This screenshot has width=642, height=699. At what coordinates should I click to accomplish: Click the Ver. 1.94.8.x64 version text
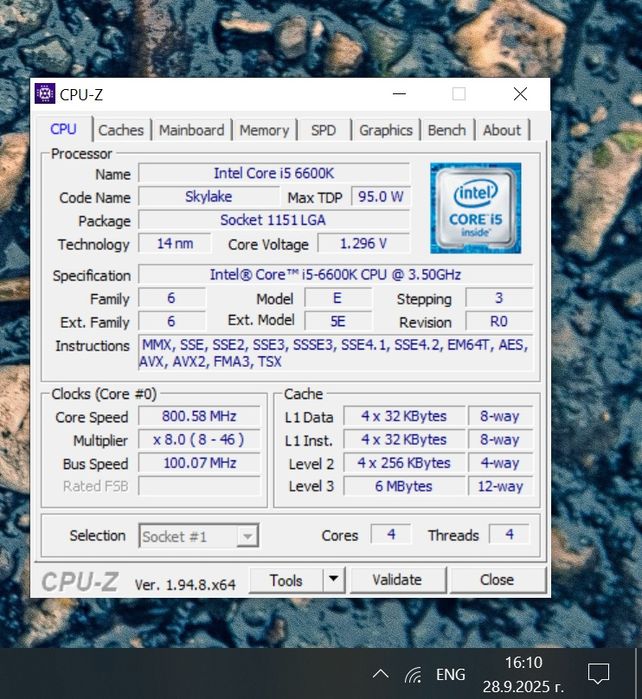click(x=185, y=584)
